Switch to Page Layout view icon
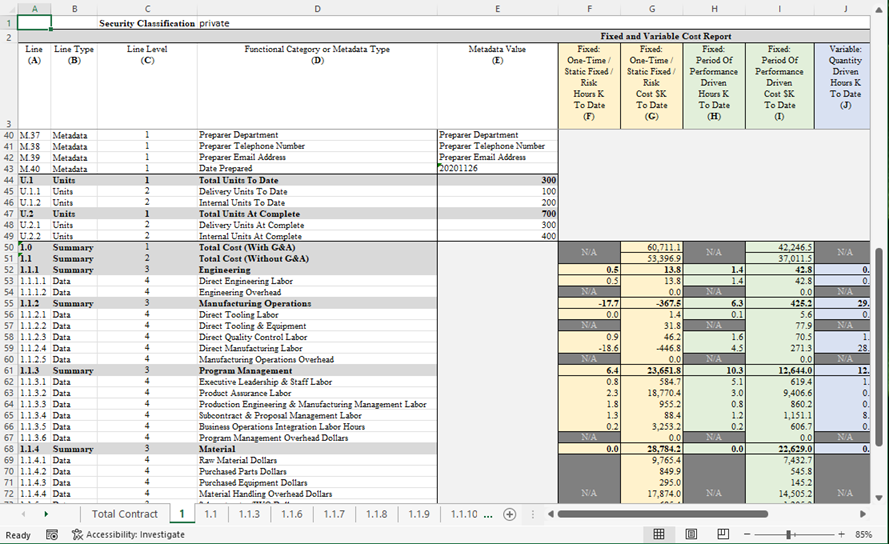Screen dimensions: 889x544 pos(691,534)
